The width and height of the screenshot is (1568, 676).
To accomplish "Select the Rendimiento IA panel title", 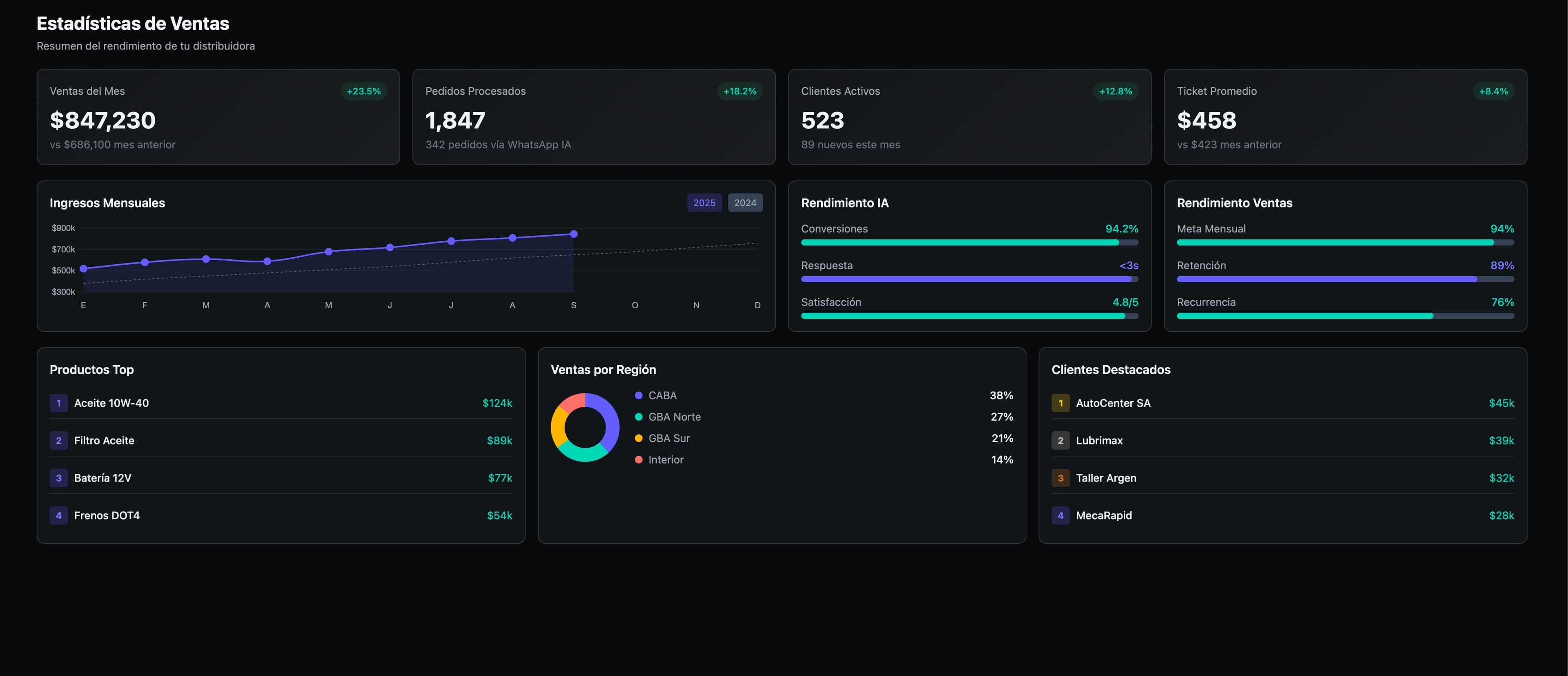I will [x=845, y=203].
